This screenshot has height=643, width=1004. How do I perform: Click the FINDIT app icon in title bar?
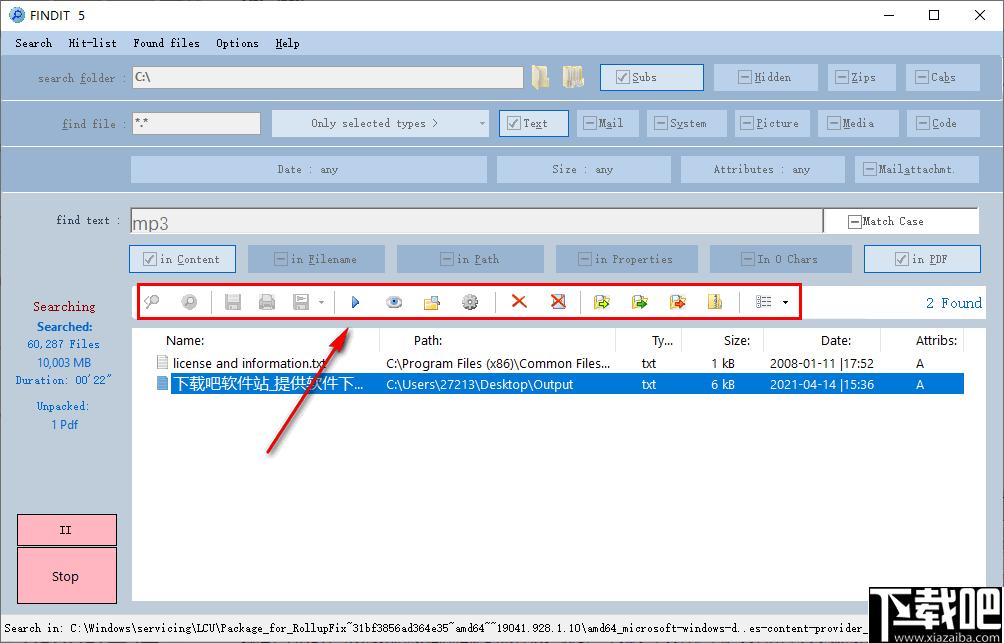(x=17, y=15)
